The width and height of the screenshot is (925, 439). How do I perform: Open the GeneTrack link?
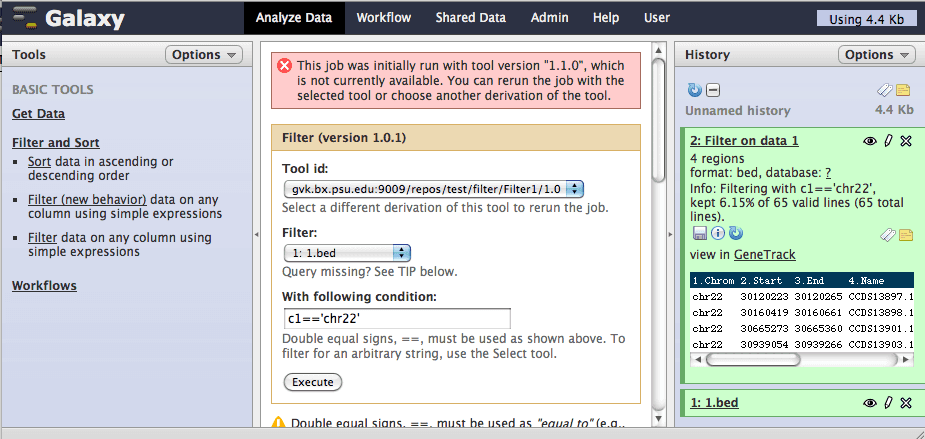point(764,255)
